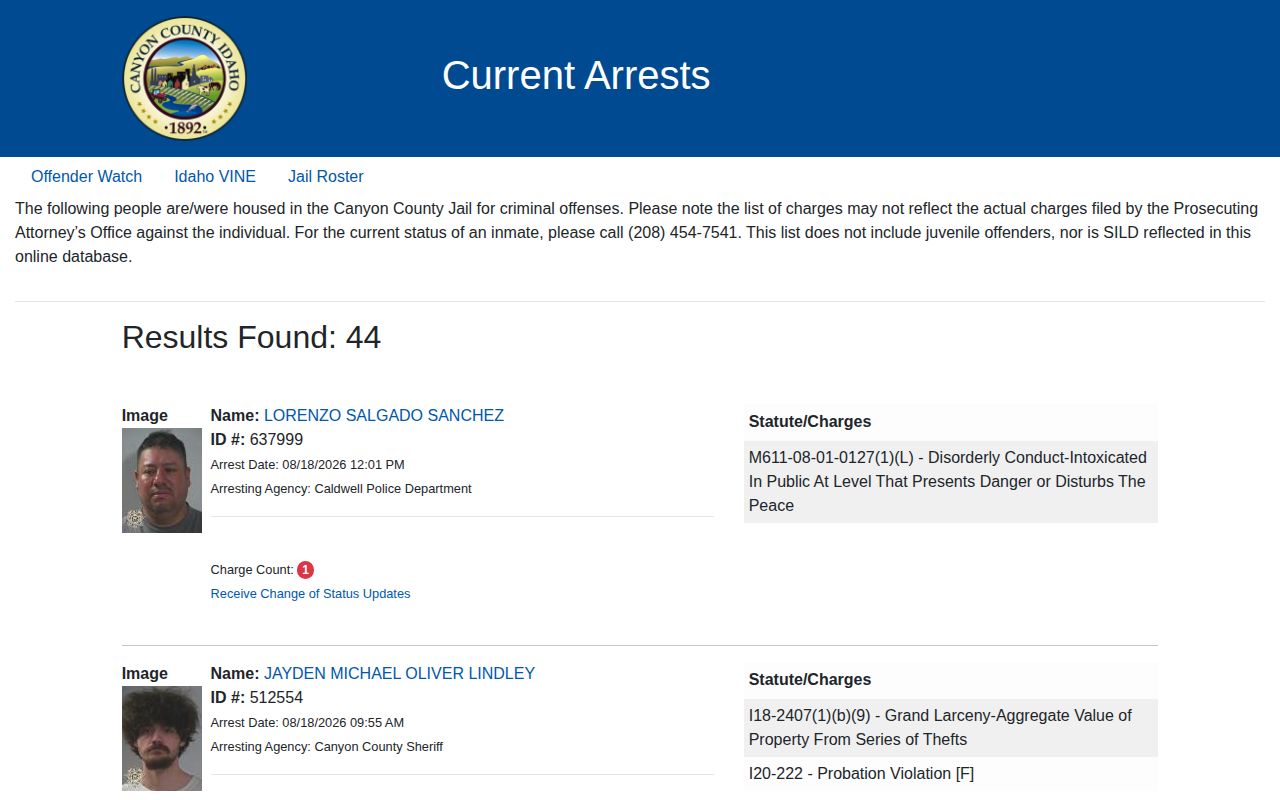Click the Probation Violation [F] charge
Viewport: 1280px width, 800px height.
[951, 774]
